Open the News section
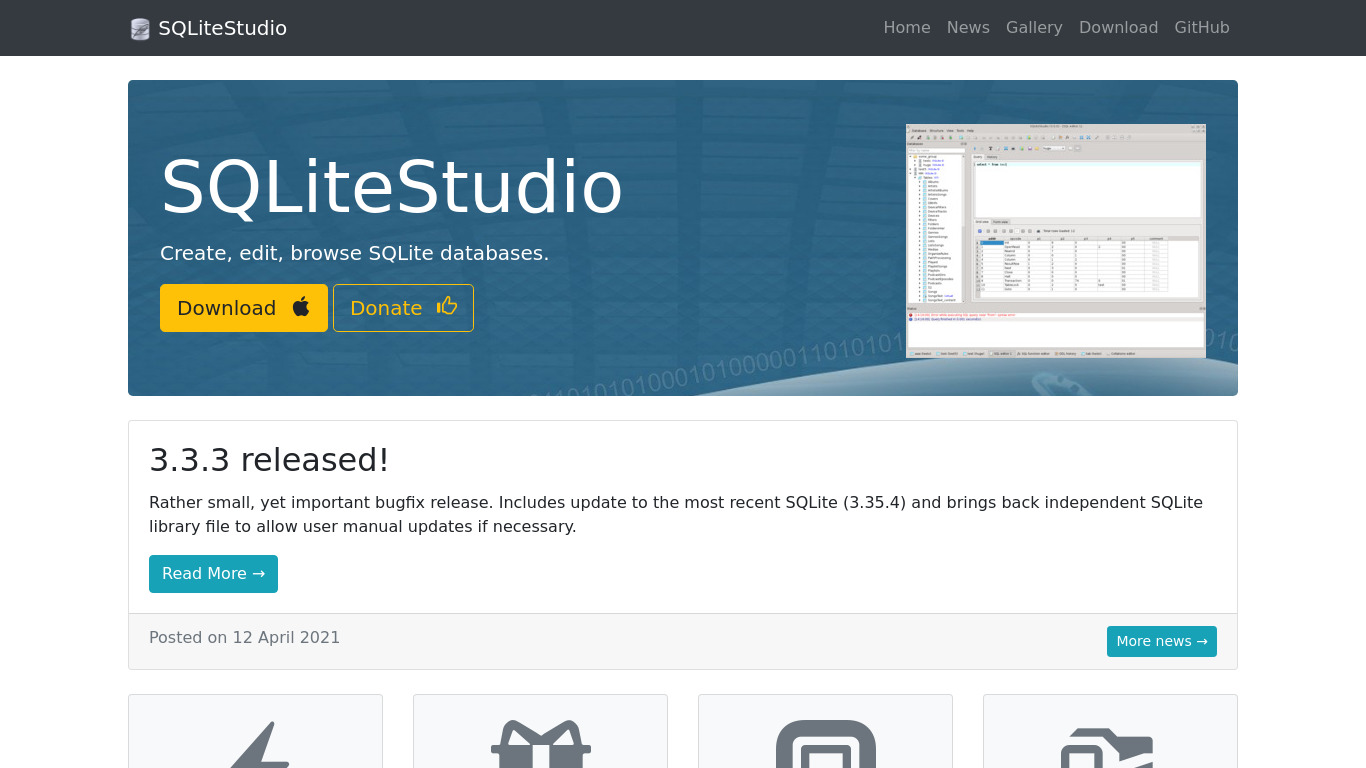The width and height of the screenshot is (1366, 768). (x=968, y=28)
